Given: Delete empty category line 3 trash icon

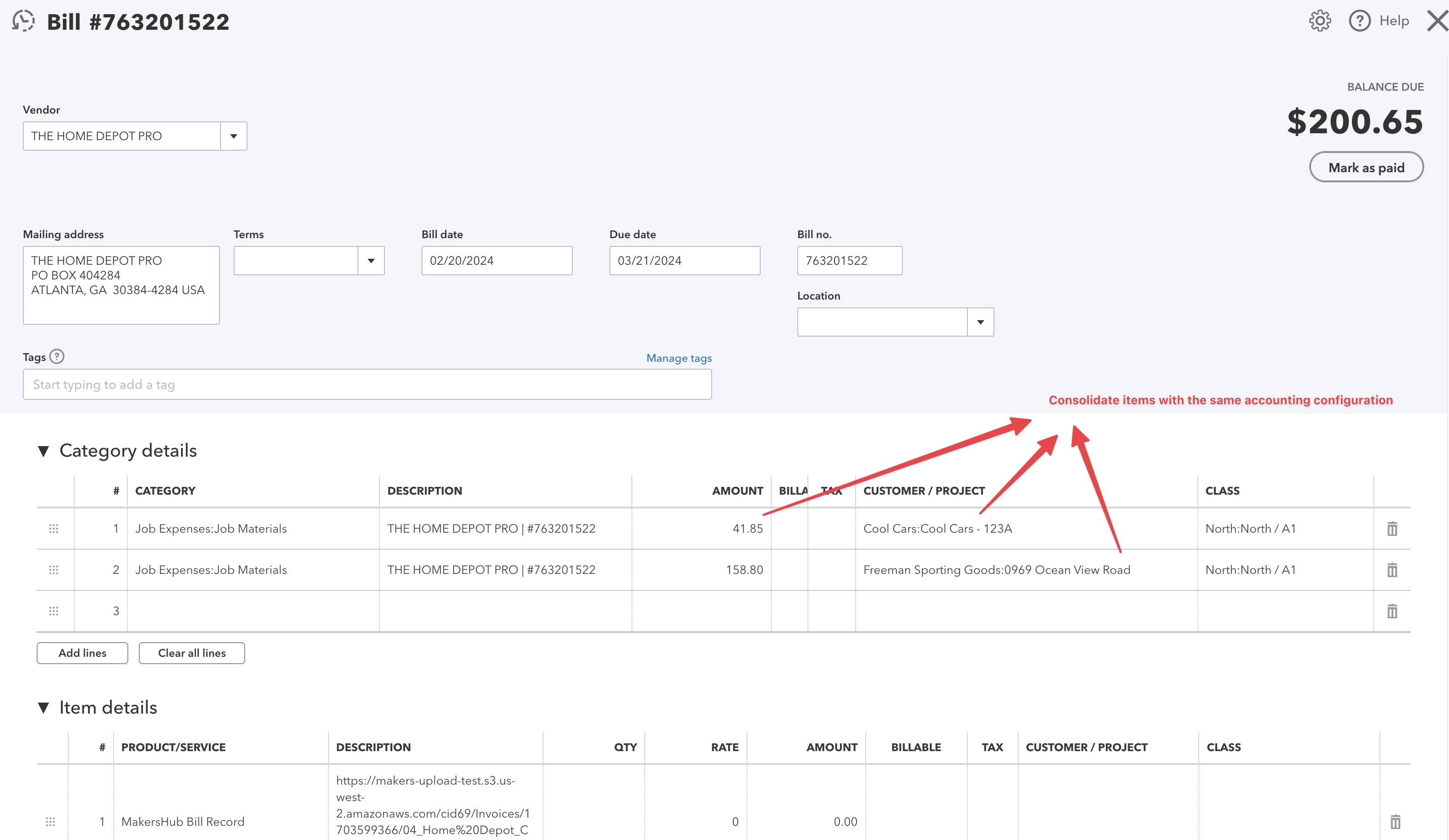Looking at the screenshot, I should [x=1392, y=611].
